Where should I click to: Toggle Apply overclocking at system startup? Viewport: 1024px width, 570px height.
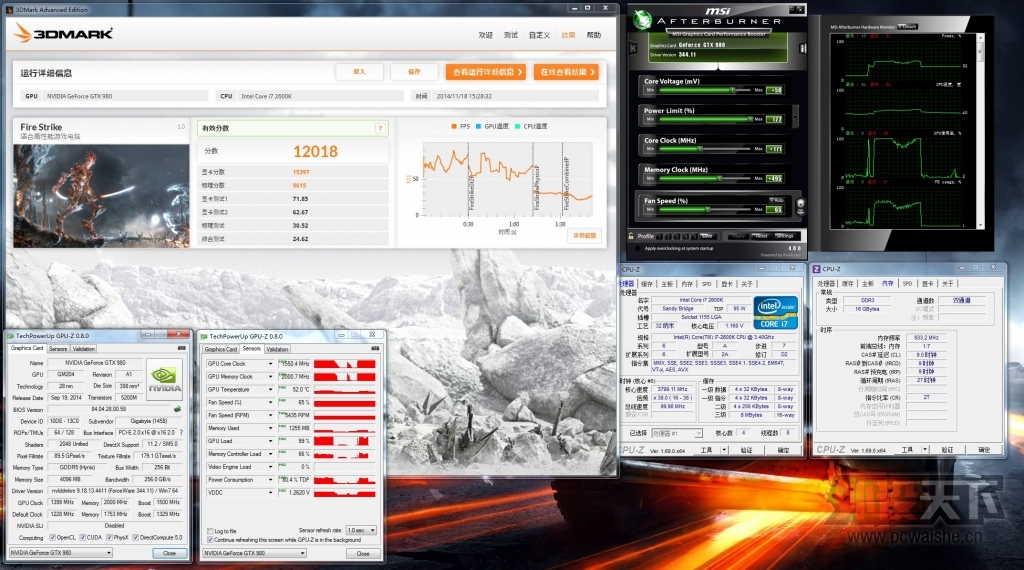[638, 248]
